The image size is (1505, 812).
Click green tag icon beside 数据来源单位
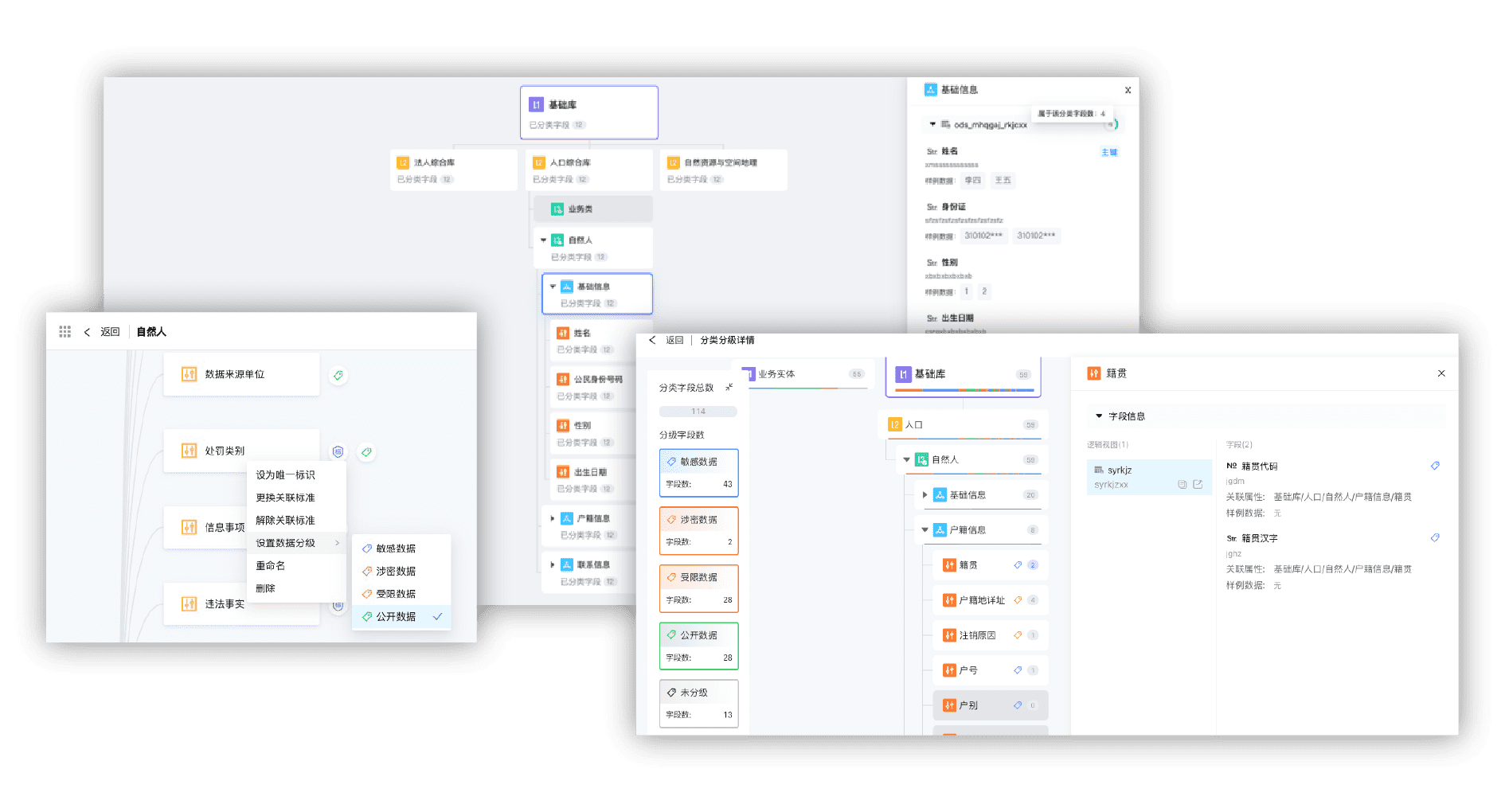pyautogui.click(x=338, y=375)
